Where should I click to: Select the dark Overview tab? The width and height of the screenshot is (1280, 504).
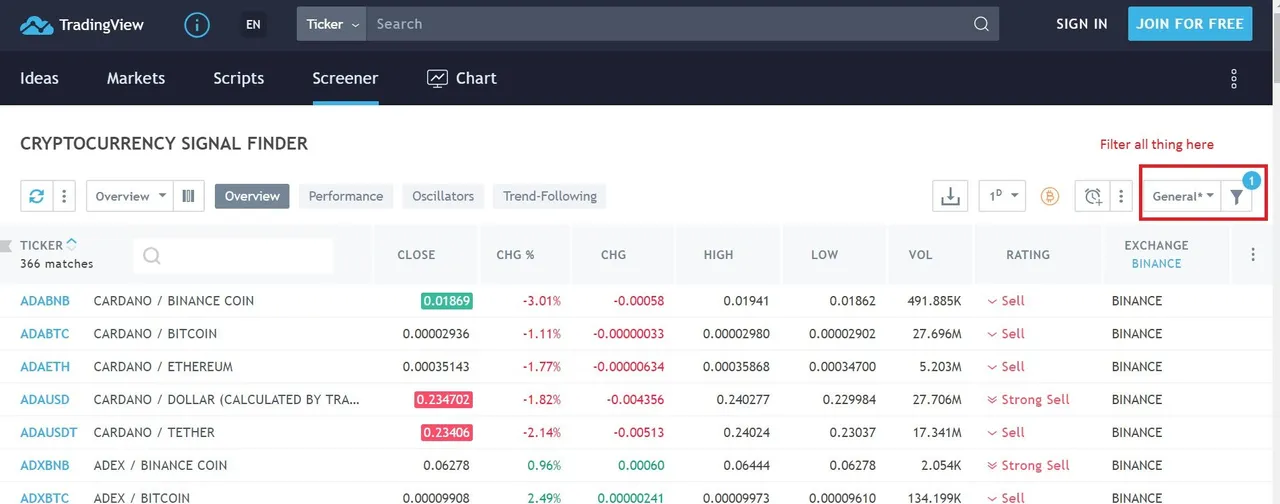click(x=252, y=196)
